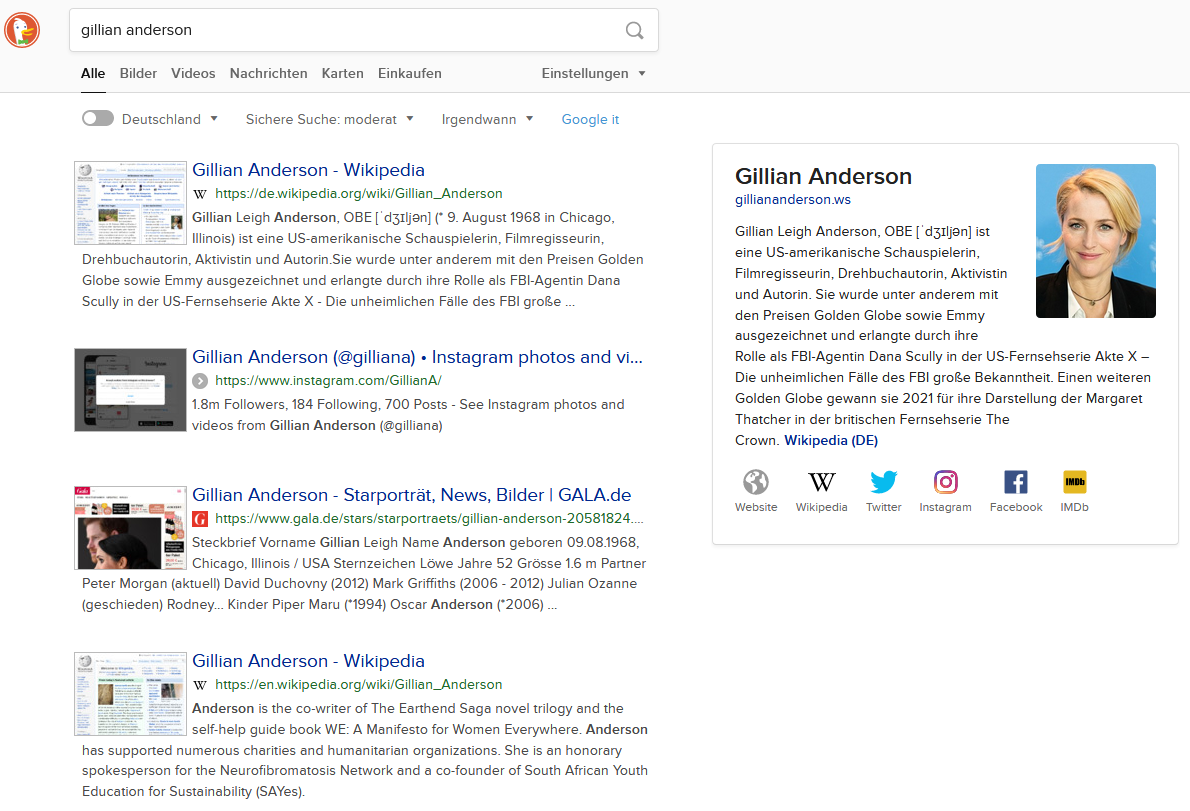This screenshot has width=1190, height=811.
Task: Click the GALA.de result thumbnail
Action: pyautogui.click(x=131, y=528)
